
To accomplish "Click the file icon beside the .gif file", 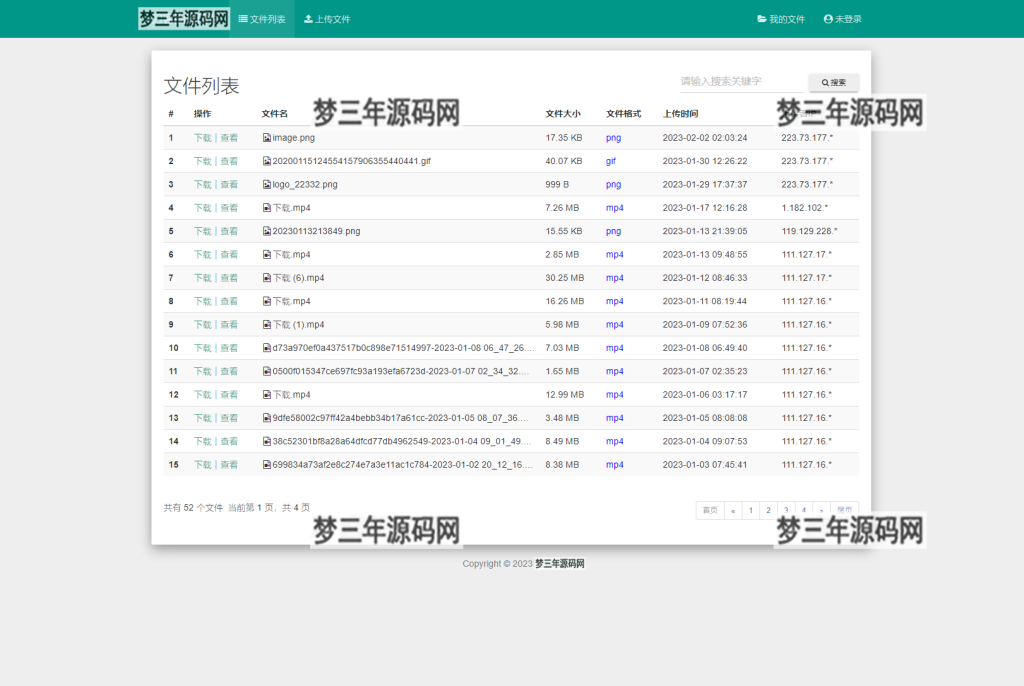I will [x=266, y=161].
